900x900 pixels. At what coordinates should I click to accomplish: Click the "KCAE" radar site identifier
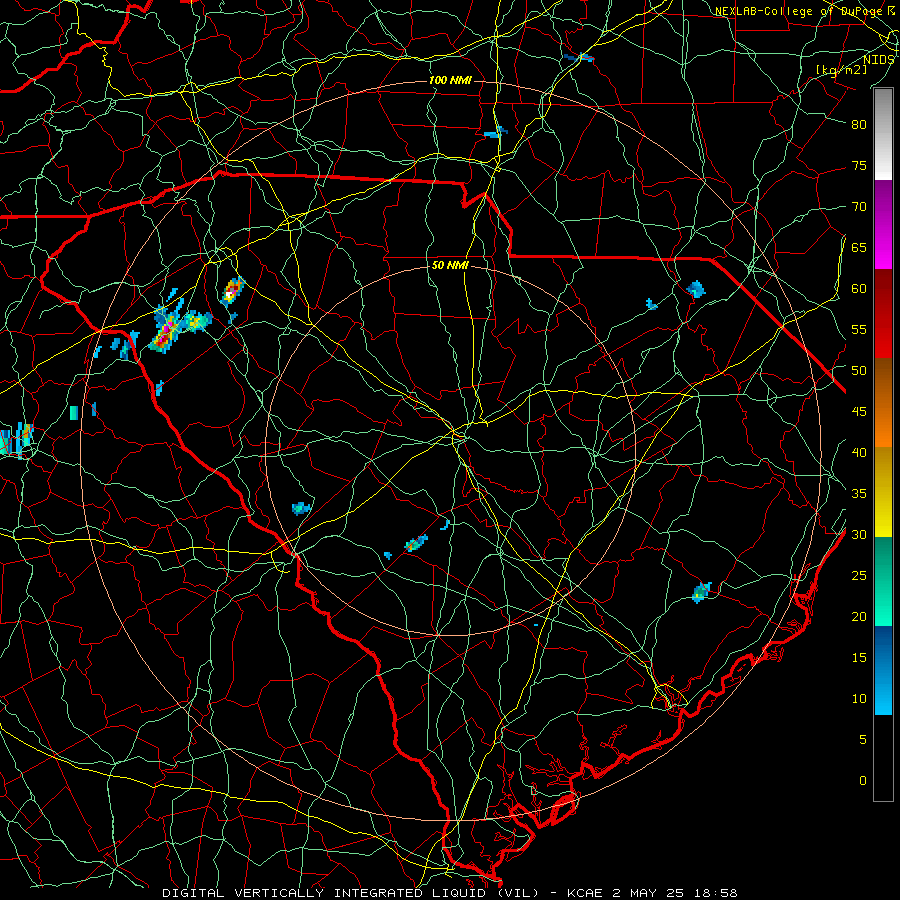[584, 893]
